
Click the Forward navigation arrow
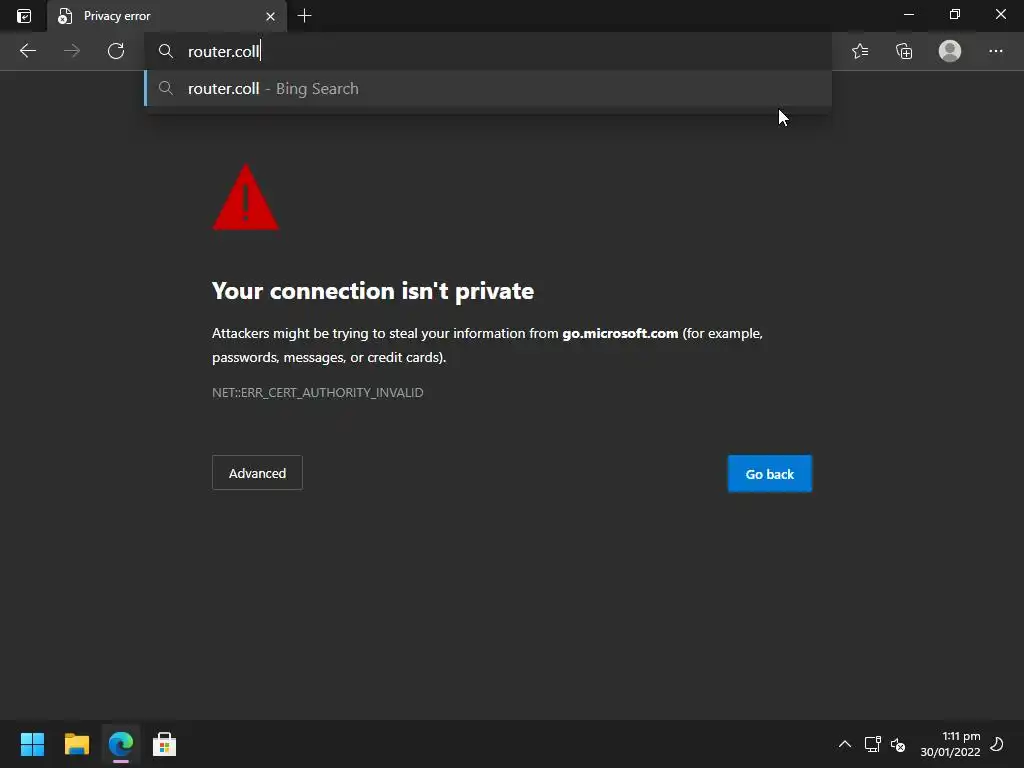coord(72,51)
